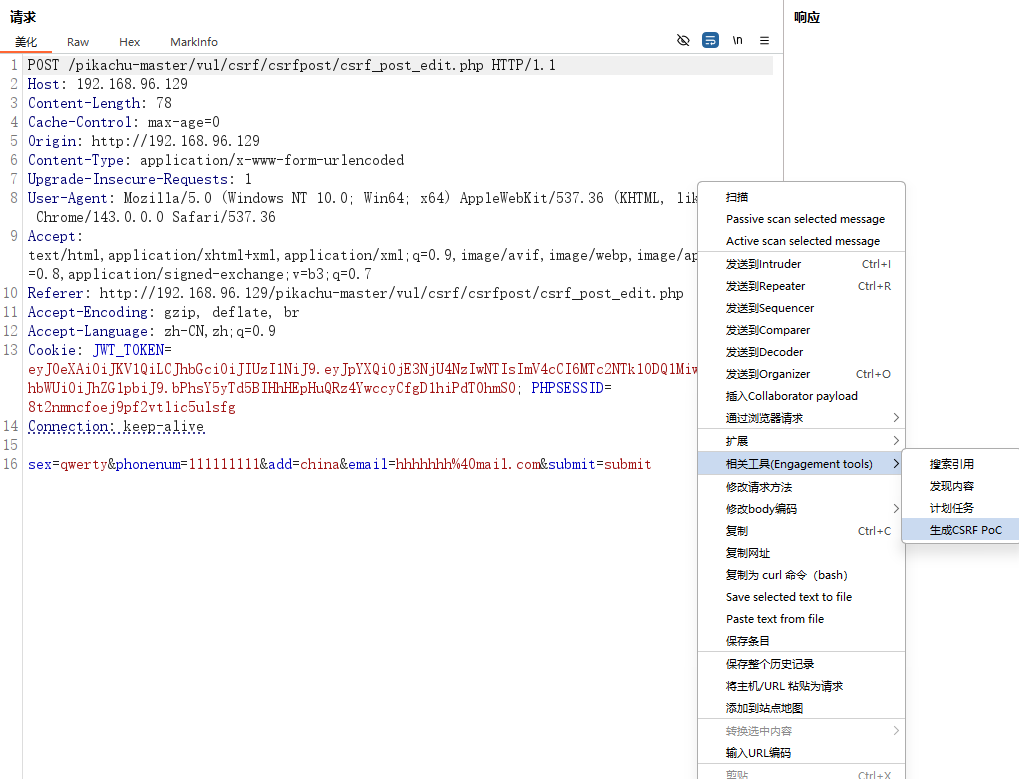Click the Accept-Encoding header line
The height and width of the screenshot is (779, 1019).
163,312
